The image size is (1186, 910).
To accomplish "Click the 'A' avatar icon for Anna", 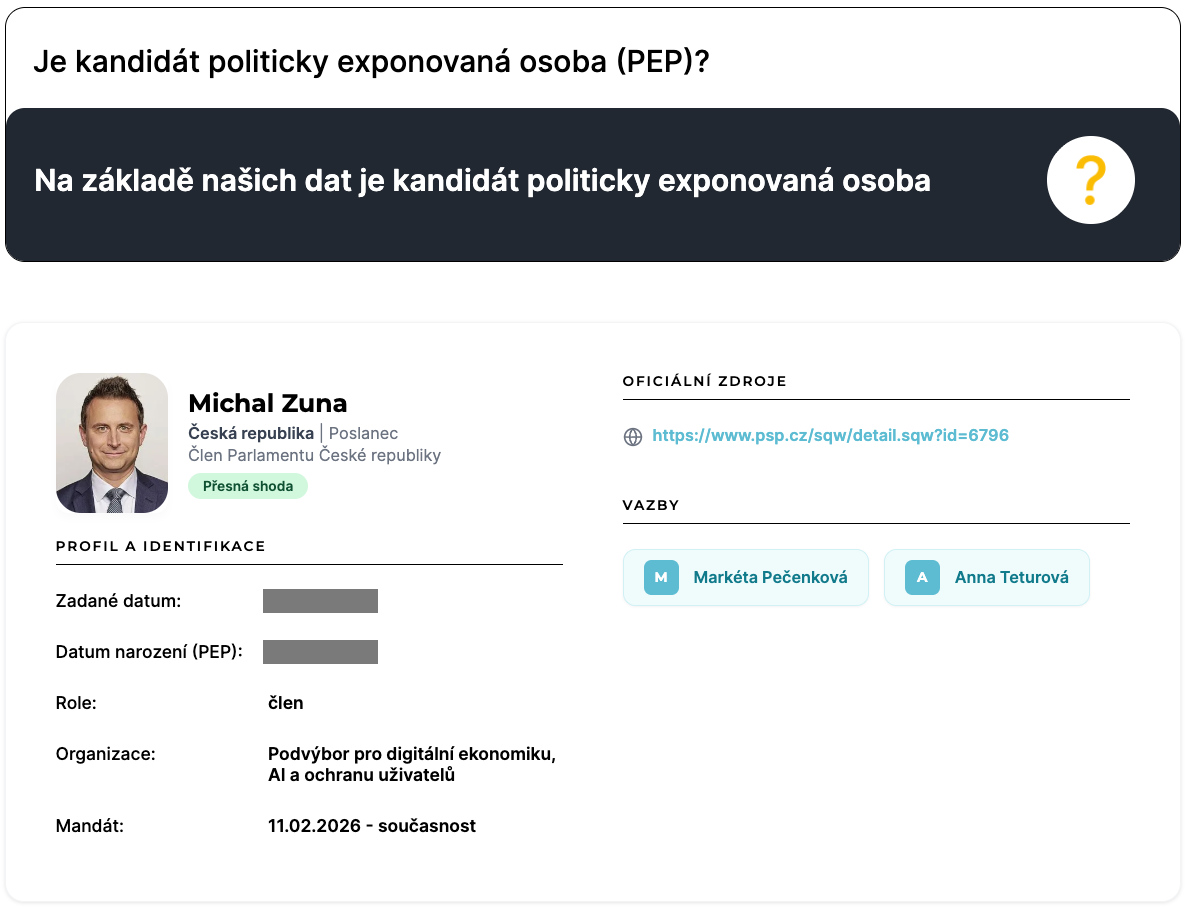I will click(922, 577).
